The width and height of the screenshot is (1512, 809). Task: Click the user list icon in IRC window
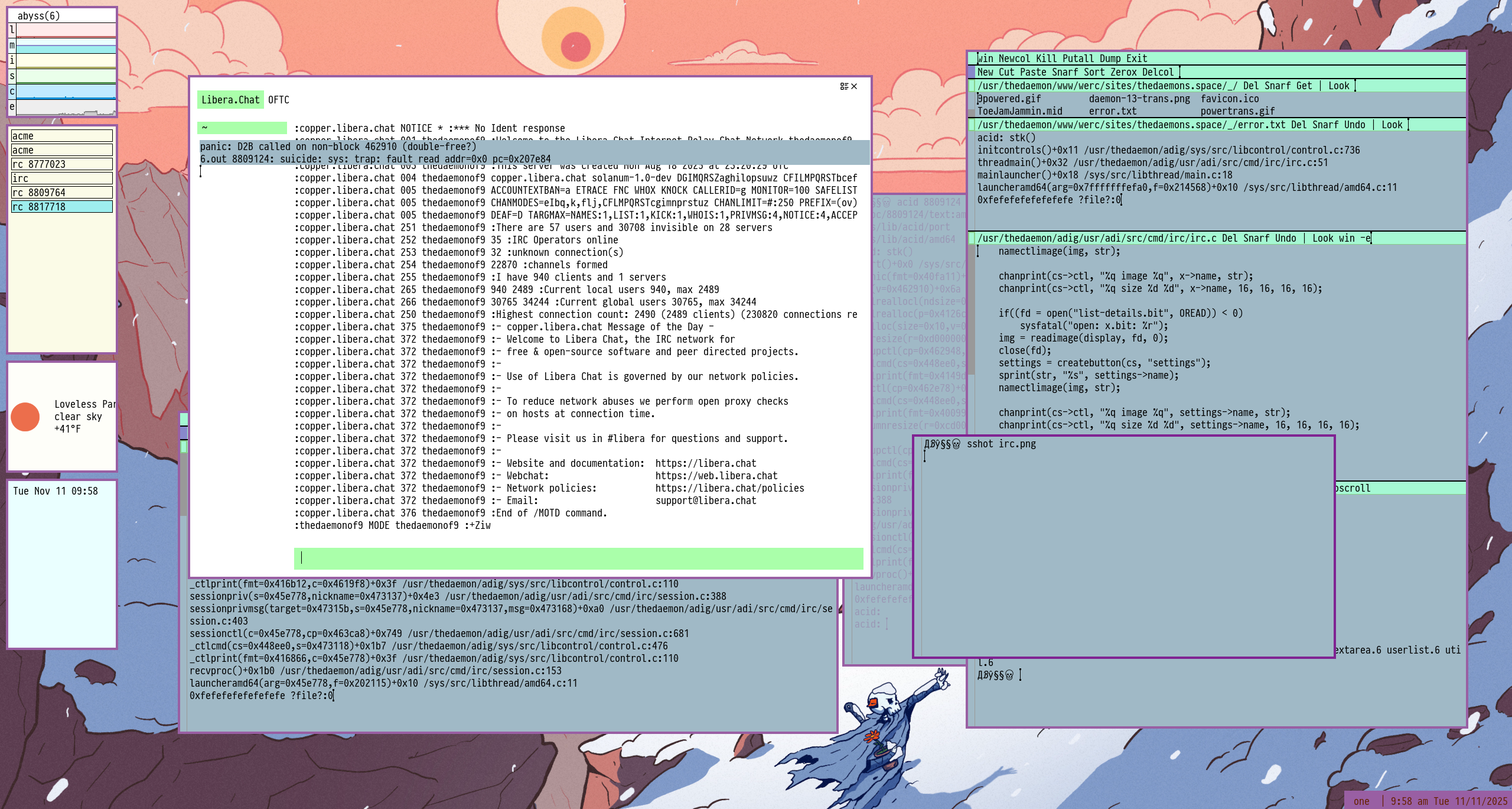click(843, 86)
